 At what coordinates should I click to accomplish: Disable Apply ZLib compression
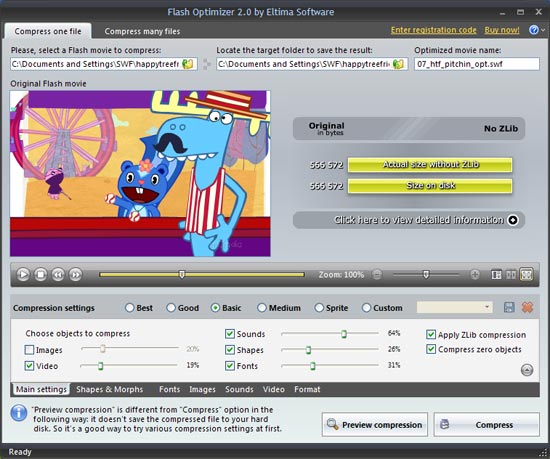431,335
